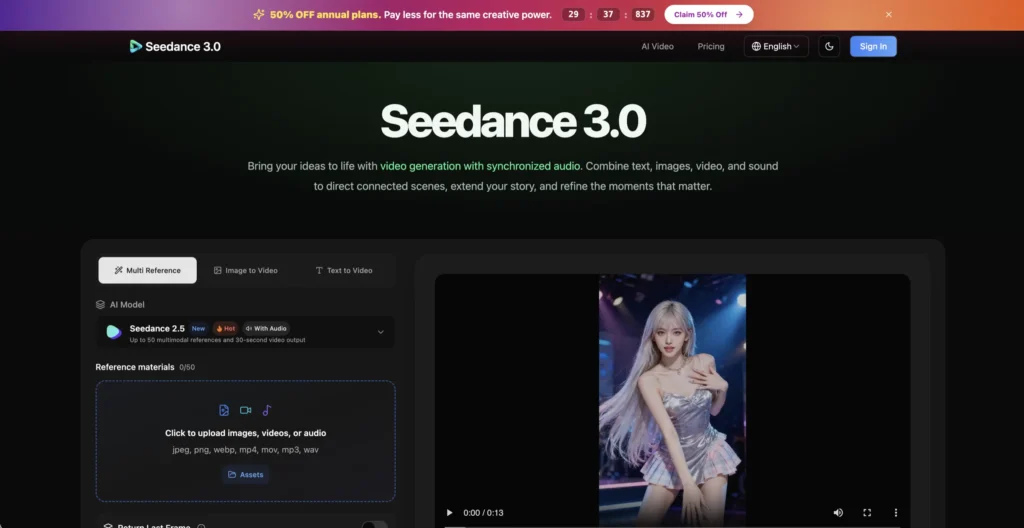1024x528 pixels.
Task: Click the Reference materials 0/50 label
Action: pyautogui.click(x=145, y=367)
